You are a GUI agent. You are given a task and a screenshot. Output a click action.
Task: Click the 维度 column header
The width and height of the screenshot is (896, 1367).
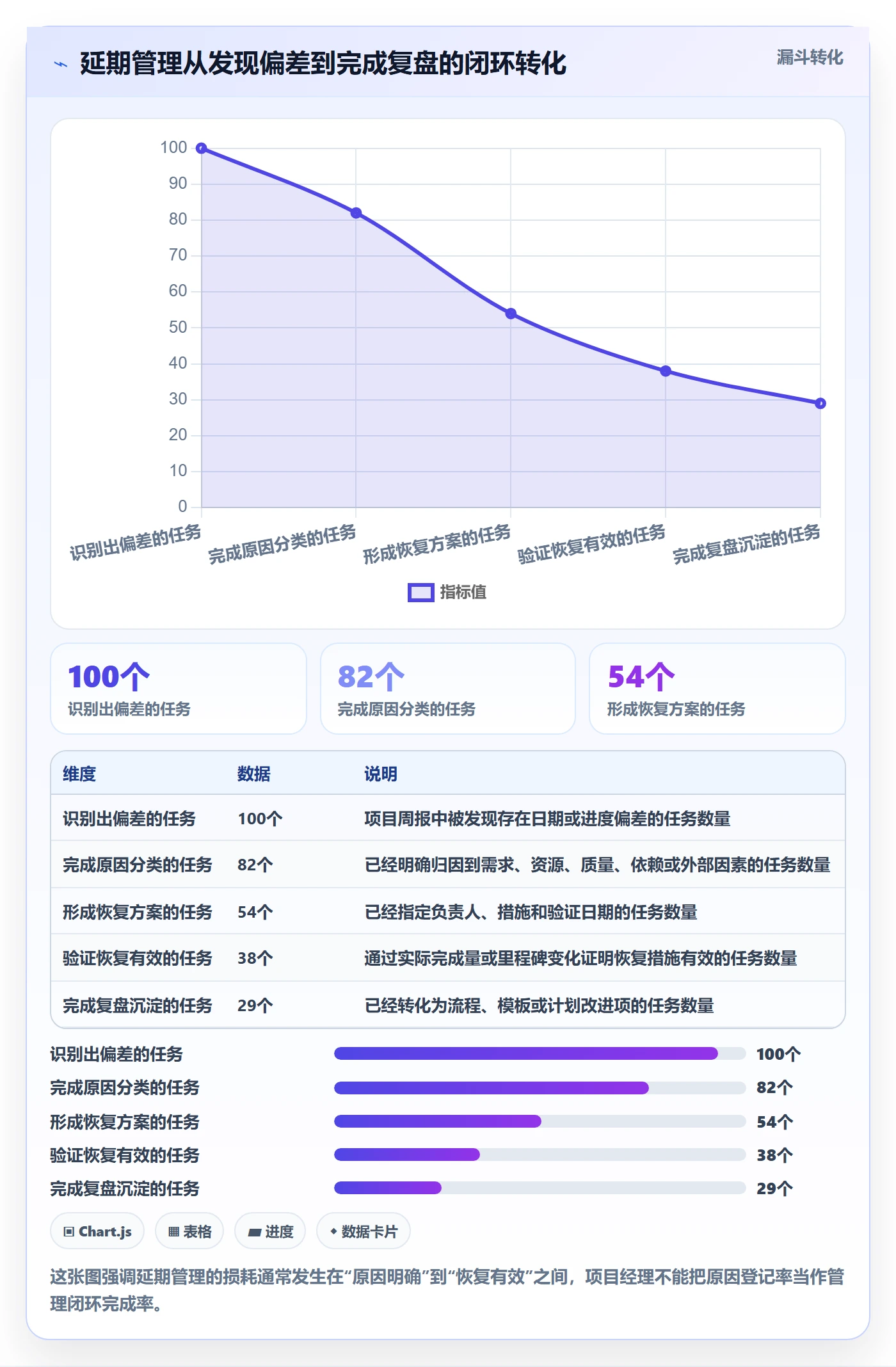pos(79,774)
